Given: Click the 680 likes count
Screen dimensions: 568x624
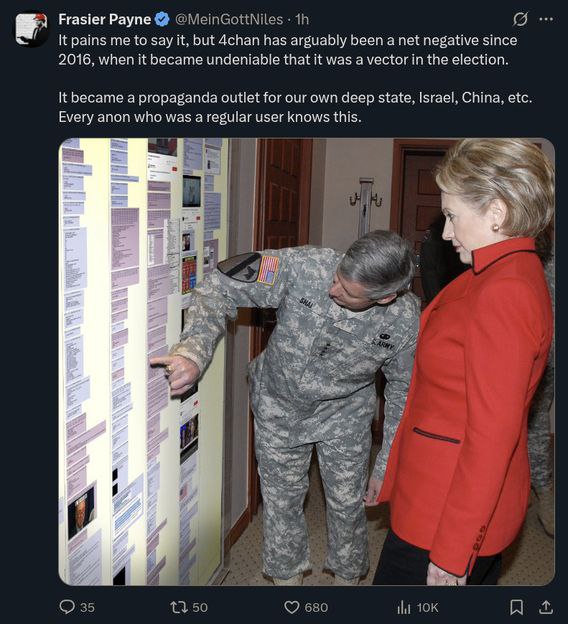Looking at the screenshot, I should click(316, 607).
